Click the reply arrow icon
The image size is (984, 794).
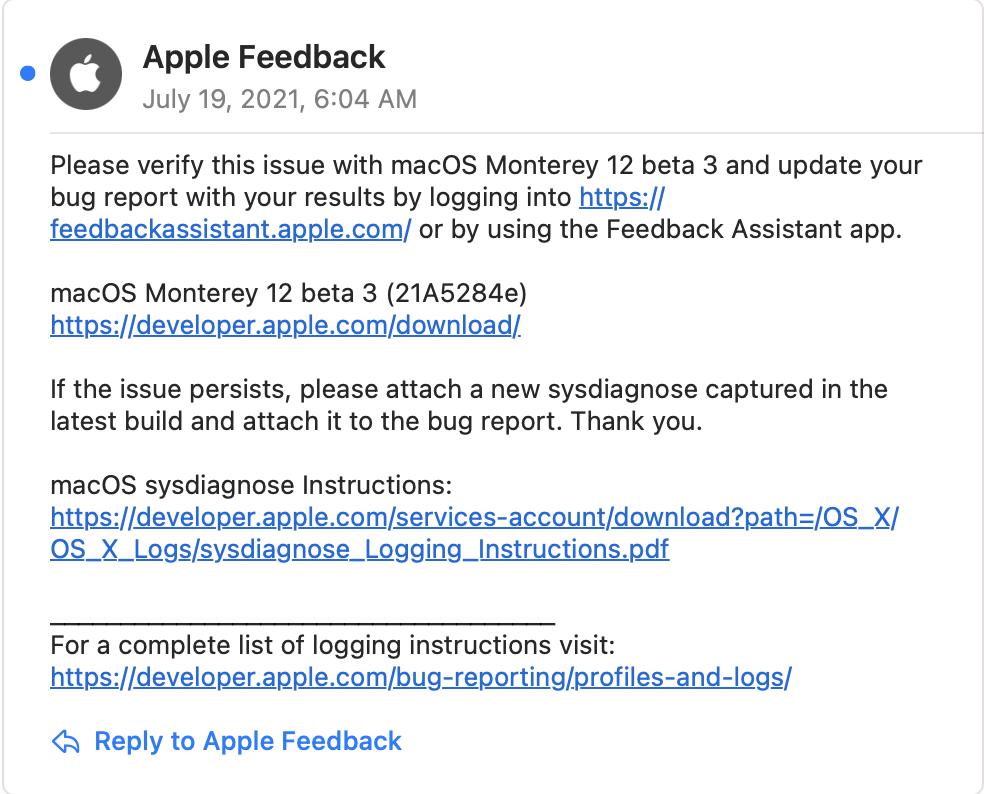click(x=65, y=741)
